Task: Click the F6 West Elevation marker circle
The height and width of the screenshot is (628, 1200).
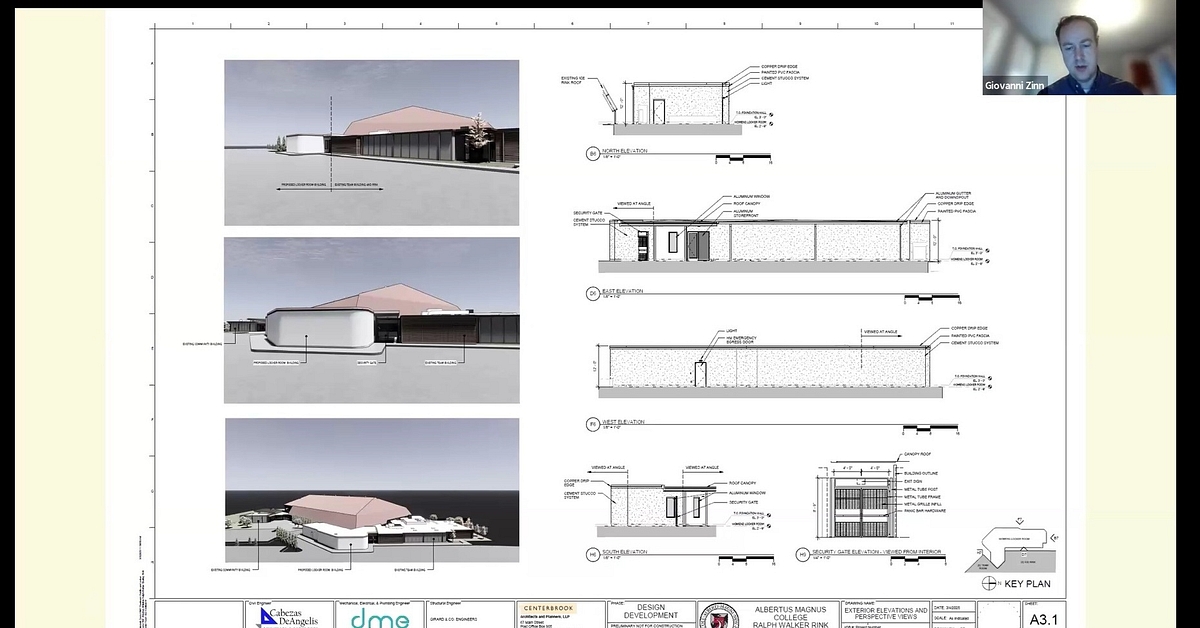Action: 593,425
